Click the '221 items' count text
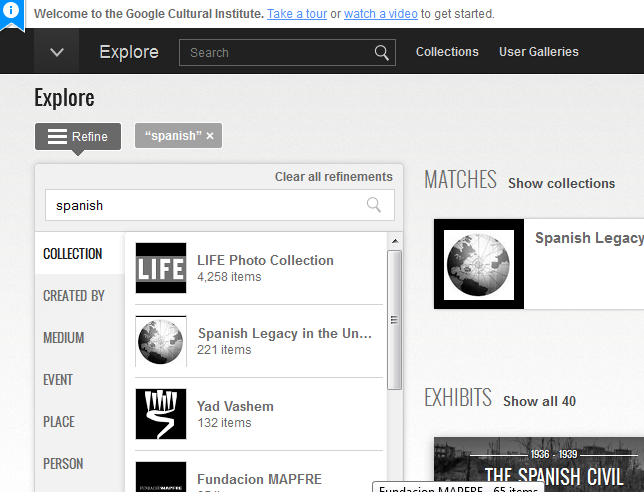Image resolution: width=644 pixels, height=492 pixels. click(224, 349)
